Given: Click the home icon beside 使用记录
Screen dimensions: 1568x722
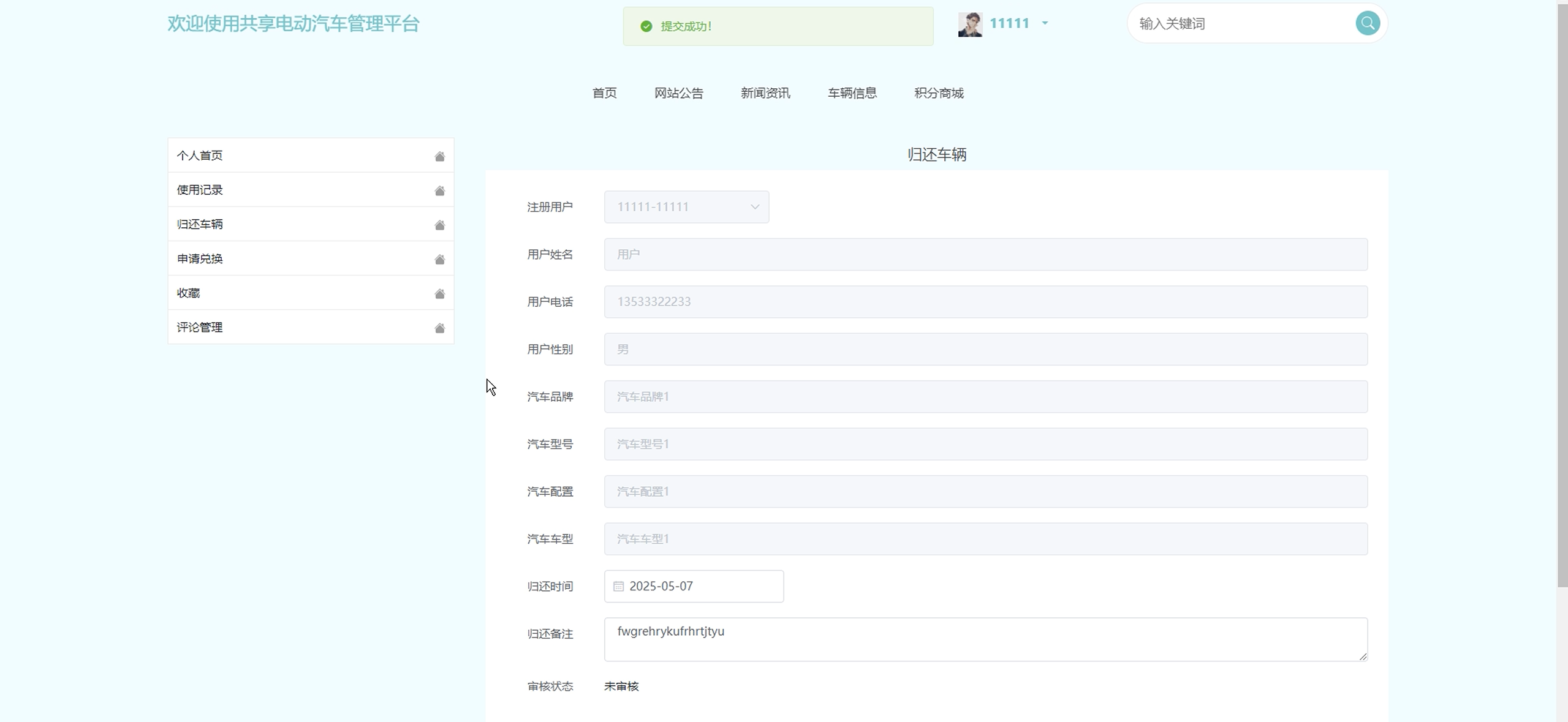Looking at the screenshot, I should 439,190.
